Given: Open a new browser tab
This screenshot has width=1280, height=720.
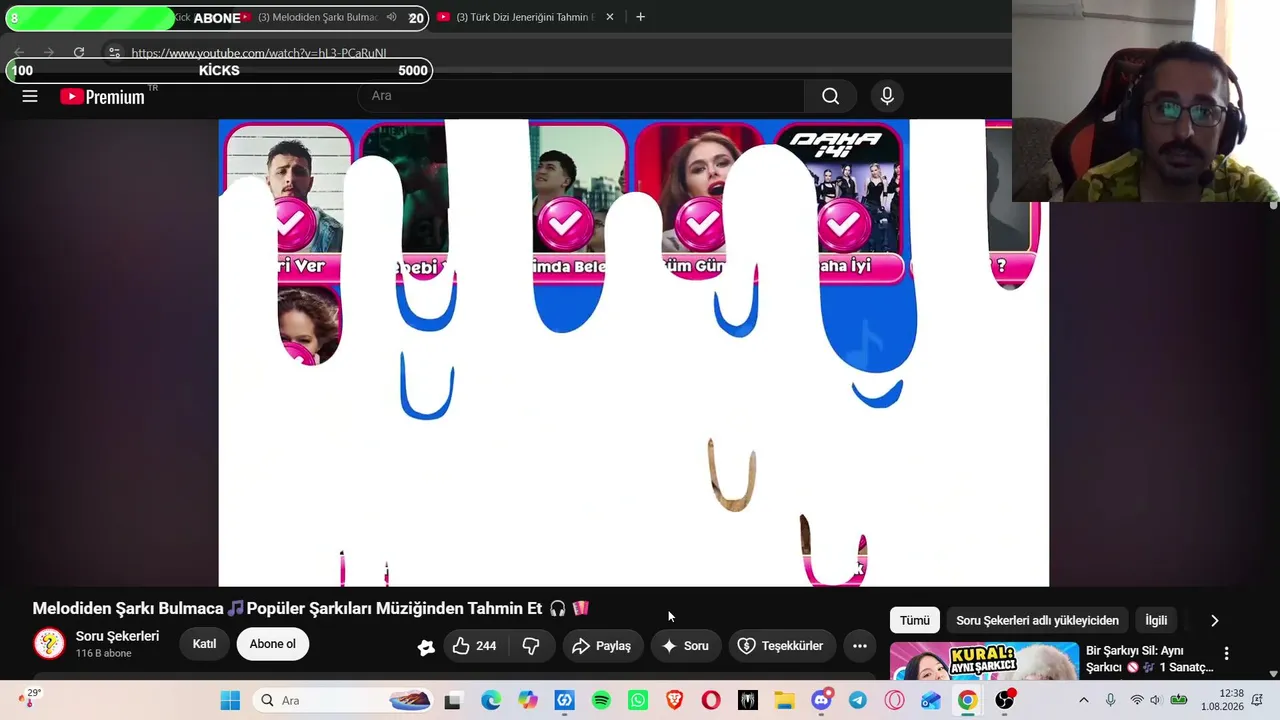Looking at the screenshot, I should pyautogui.click(x=640, y=17).
